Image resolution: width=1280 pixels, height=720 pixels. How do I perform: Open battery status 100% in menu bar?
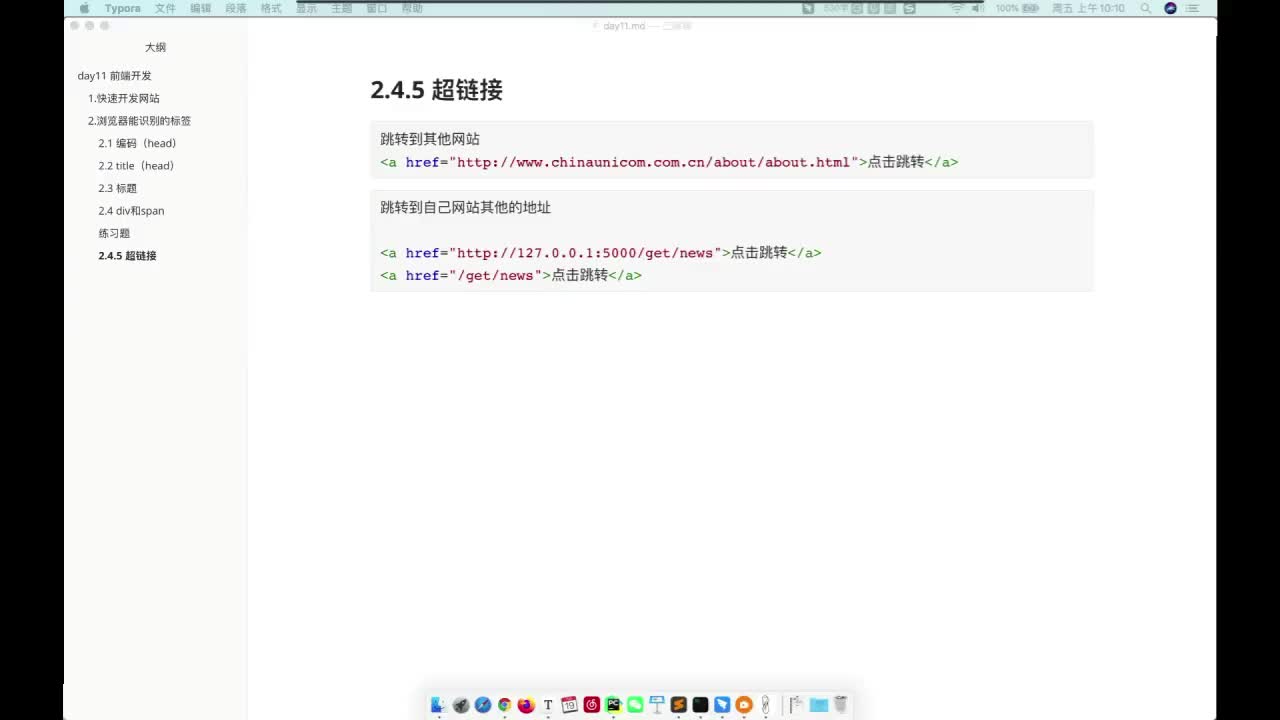point(1018,8)
